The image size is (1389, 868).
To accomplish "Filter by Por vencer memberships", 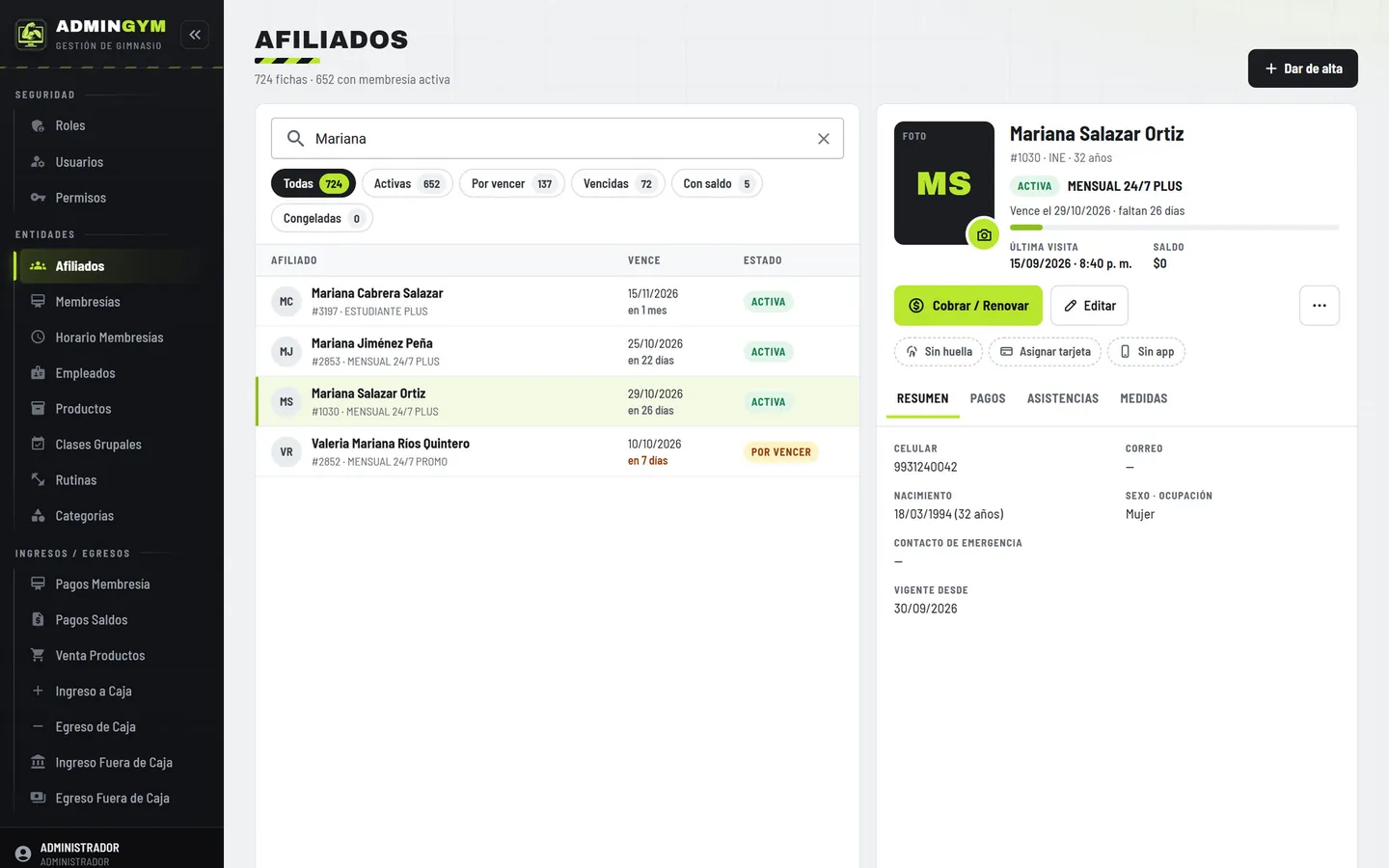I will click(512, 183).
